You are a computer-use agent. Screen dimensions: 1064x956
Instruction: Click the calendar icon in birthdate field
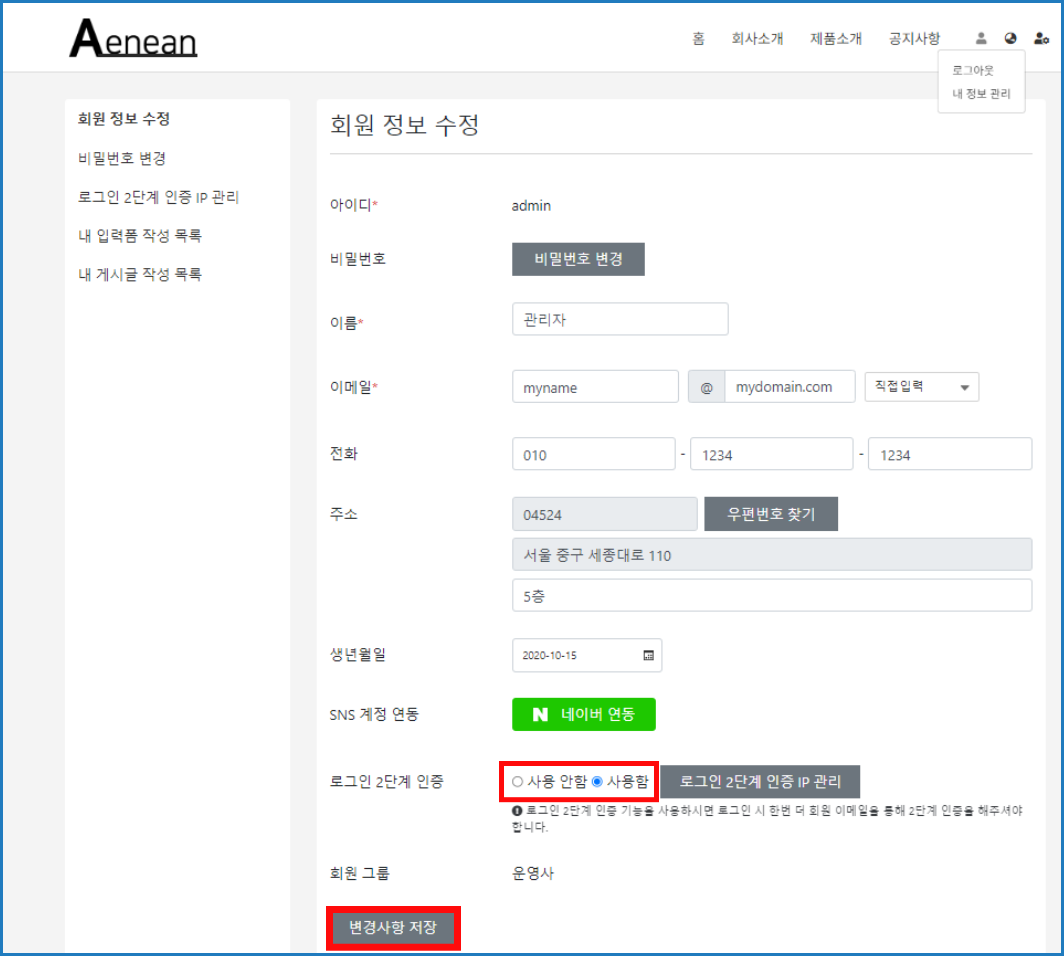(x=648, y=656)
